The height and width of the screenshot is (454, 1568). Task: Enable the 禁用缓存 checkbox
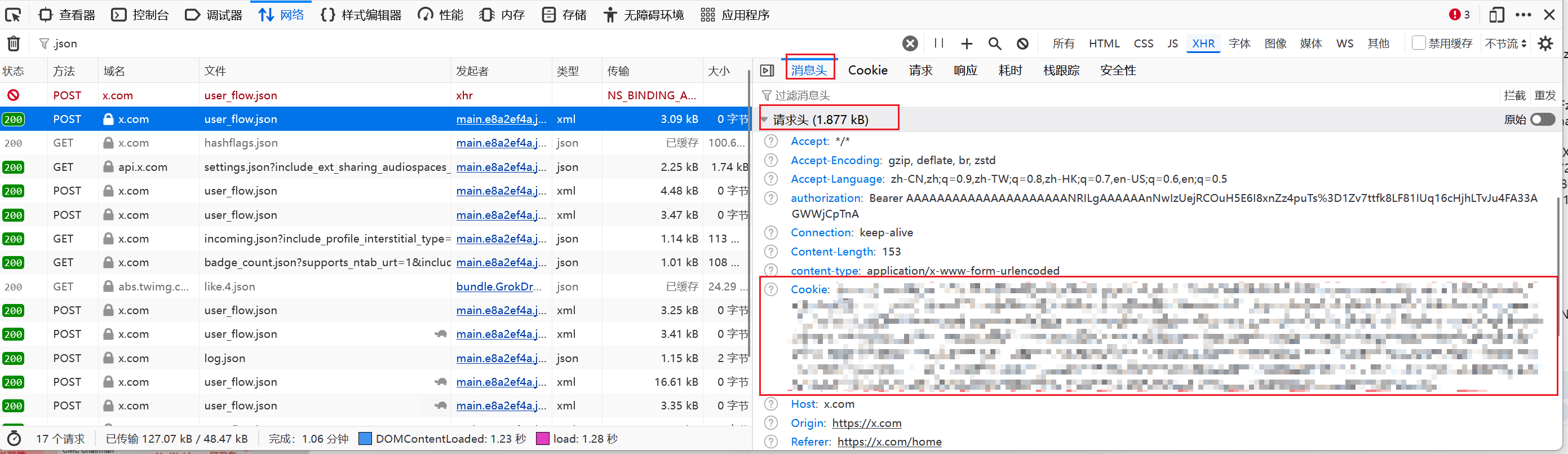pyautogui.click(x=1418, y=43)
